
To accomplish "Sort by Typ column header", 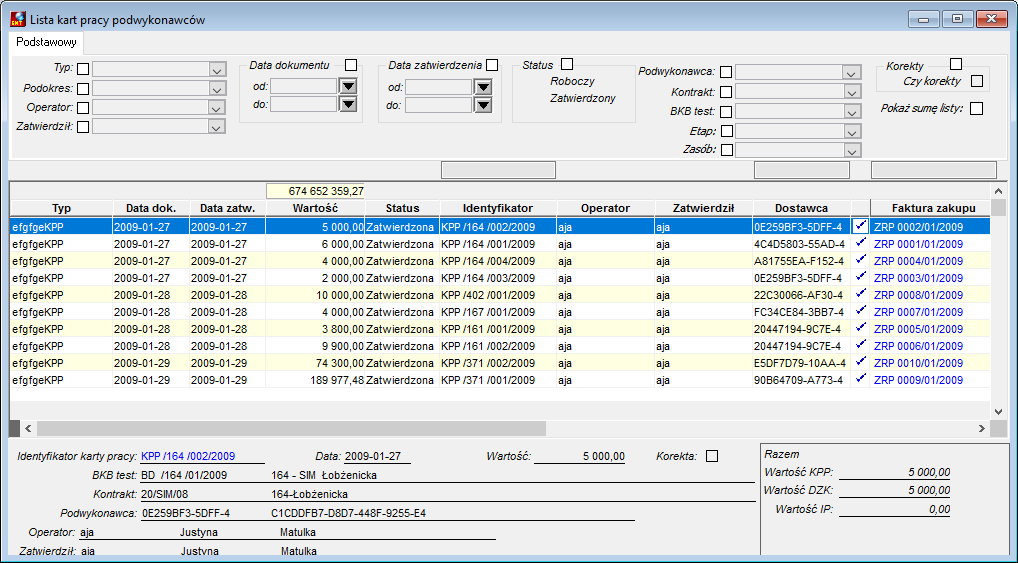I will click(61, 208).
